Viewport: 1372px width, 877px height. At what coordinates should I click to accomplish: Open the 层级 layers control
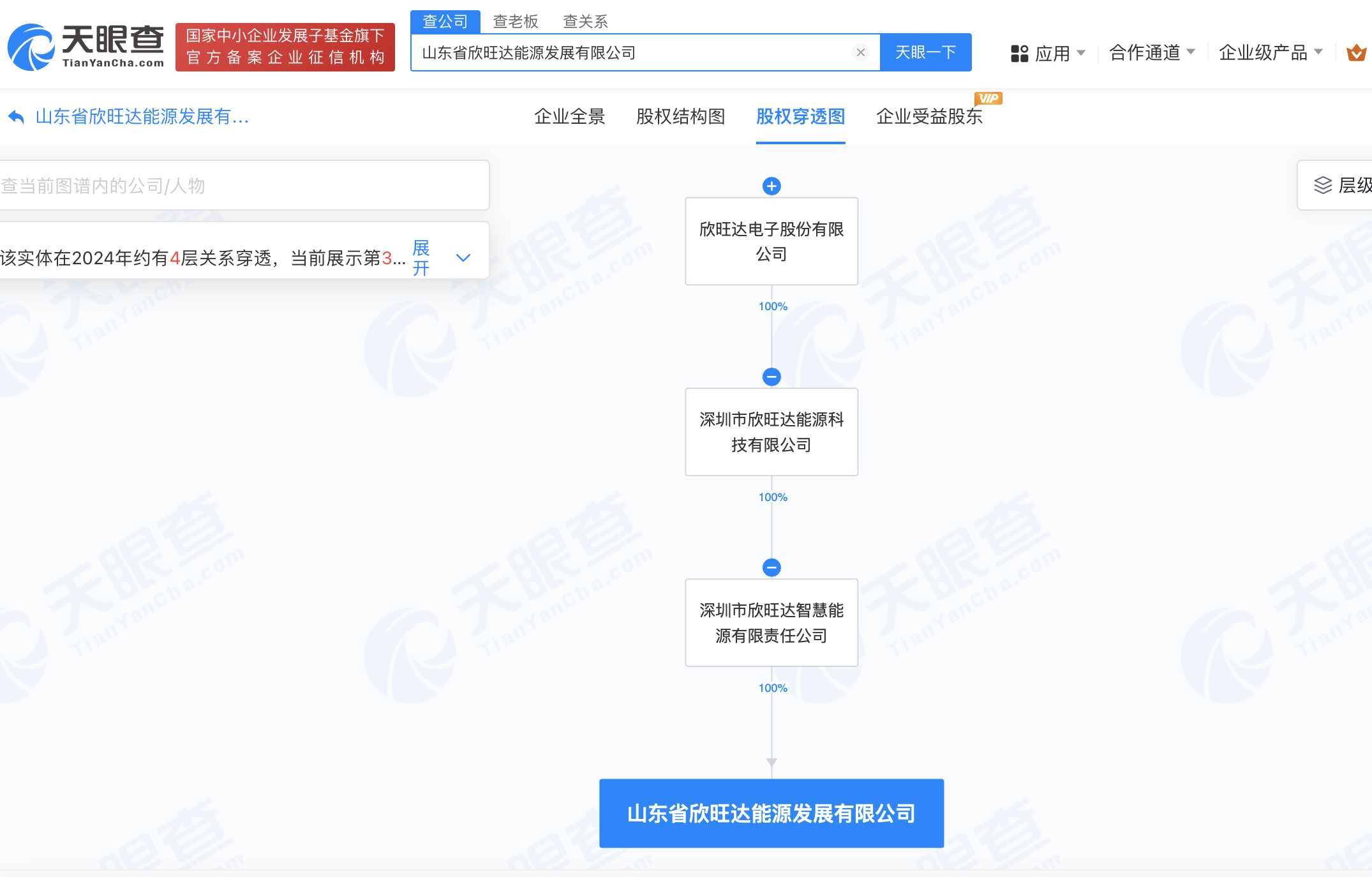click(1336, 185)
